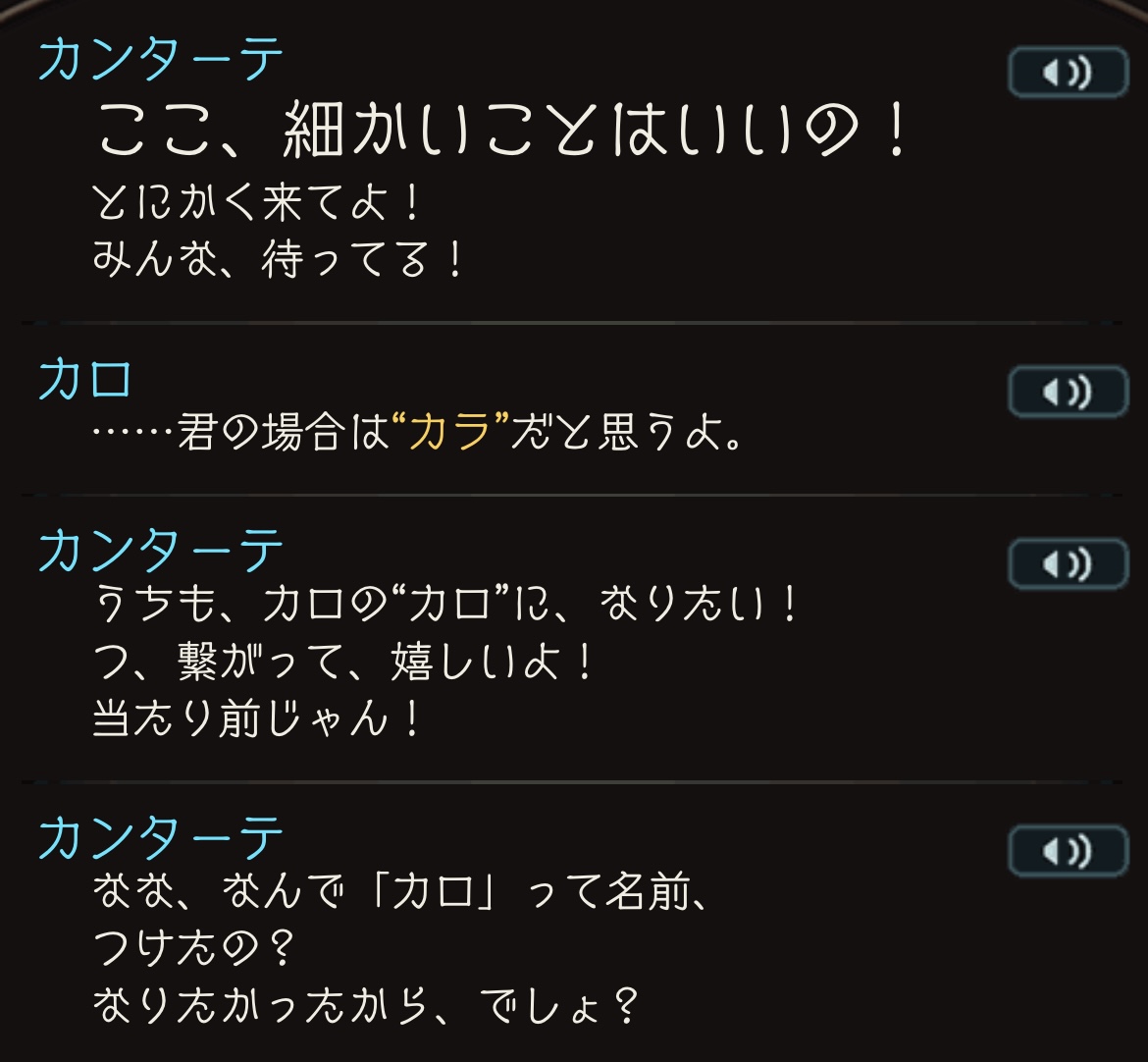1148x1062 pixels.
Task: Click the text 'だと思うよ。' in カロ's line
Action: click(627, 432)
